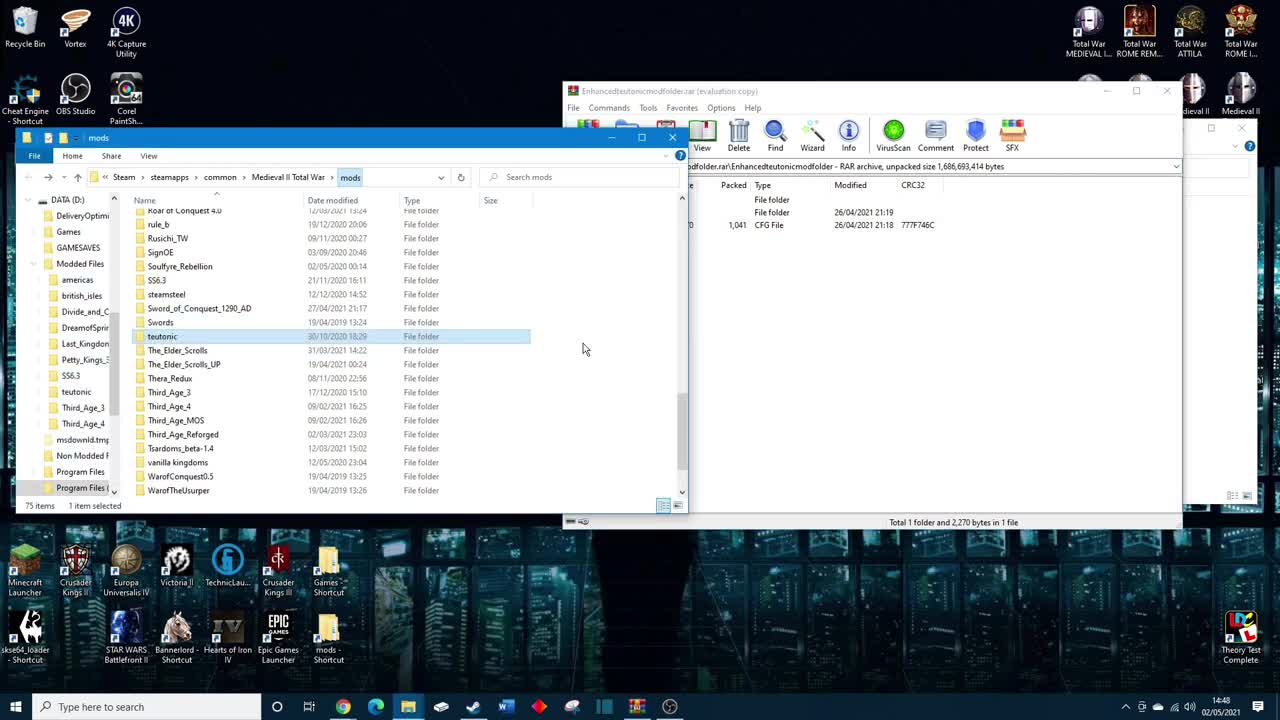
Task: Open WinRAR Options menu
Action: [x=721, y=108]
